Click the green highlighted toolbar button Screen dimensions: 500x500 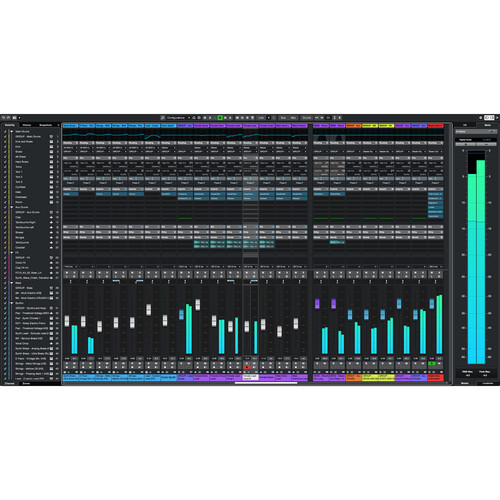tap(220, 118)
